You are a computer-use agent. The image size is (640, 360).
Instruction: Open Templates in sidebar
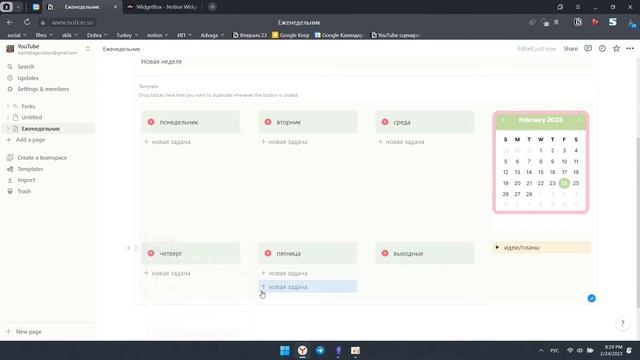coord(30,169)
